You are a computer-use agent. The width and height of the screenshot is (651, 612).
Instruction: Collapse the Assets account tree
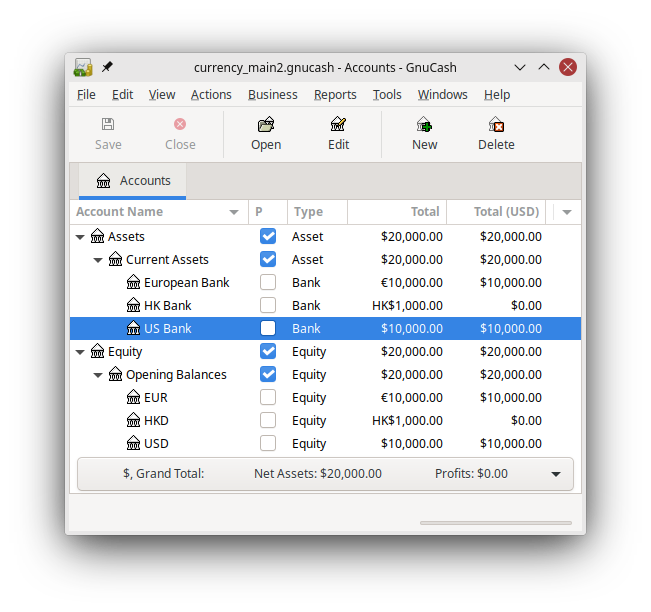click(x=80, y=237)
